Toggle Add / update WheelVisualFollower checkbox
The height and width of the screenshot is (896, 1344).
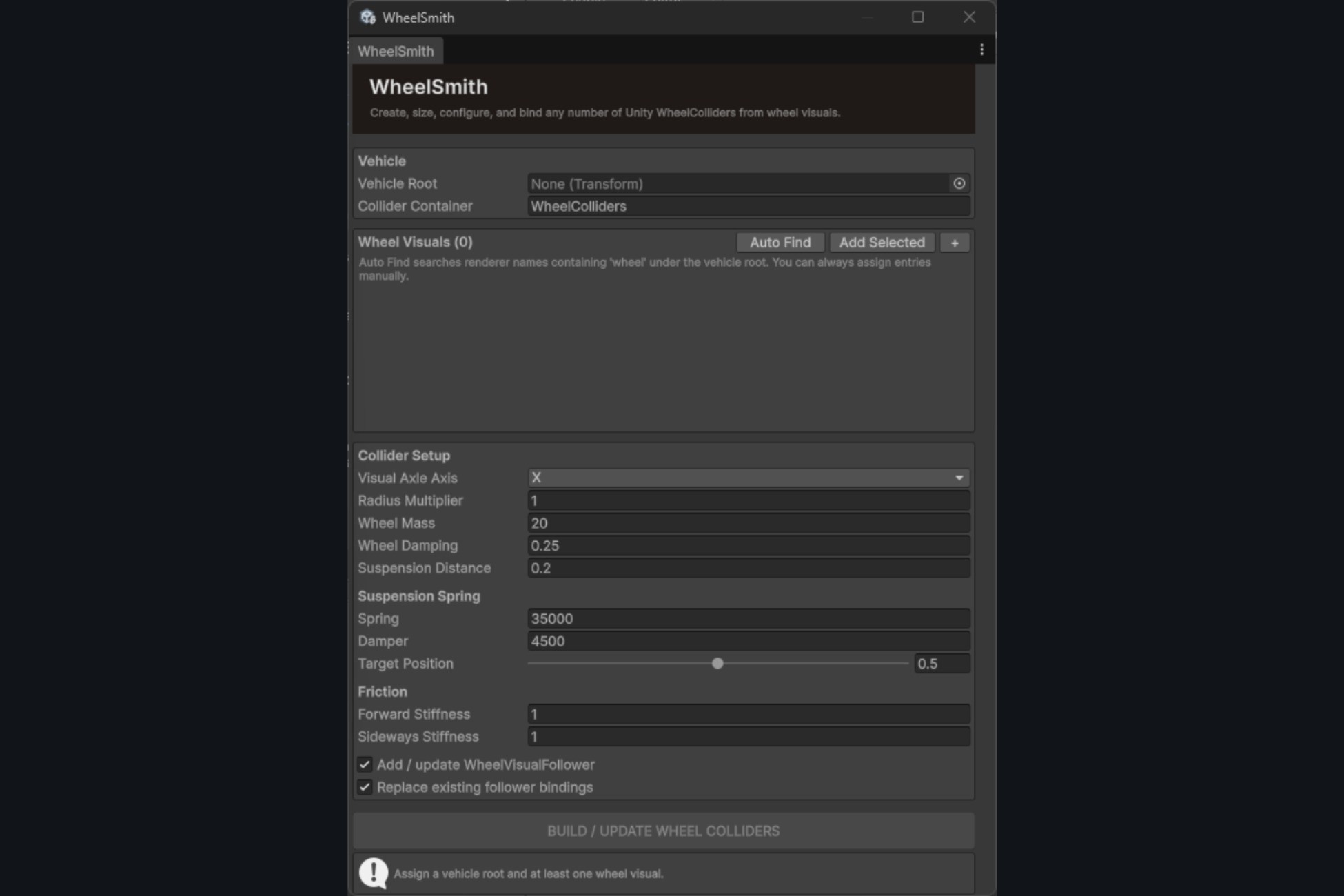(365, 764)
